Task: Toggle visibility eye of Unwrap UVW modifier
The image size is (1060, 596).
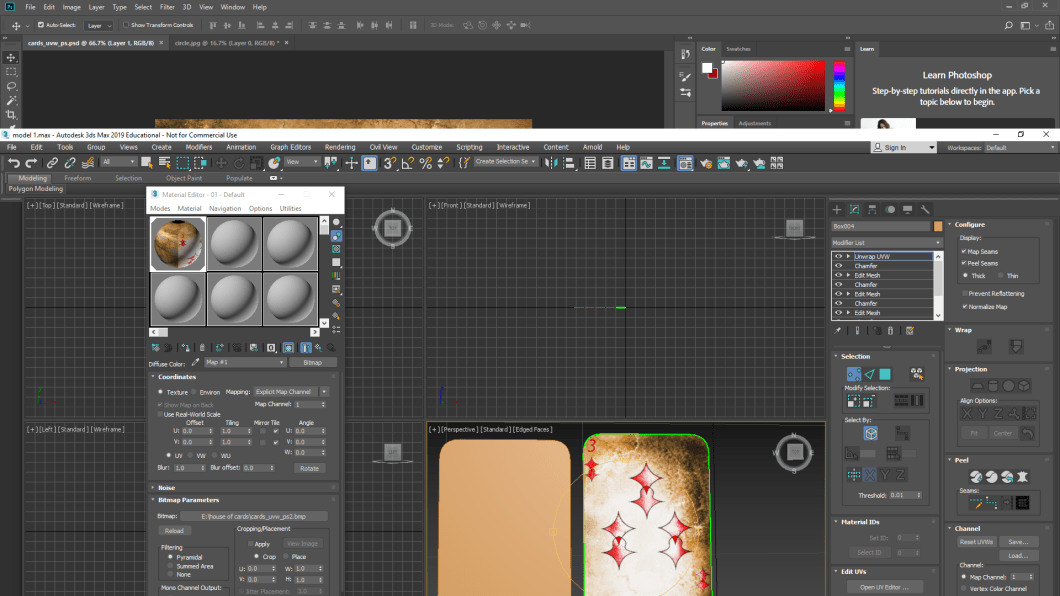Action: (x=838, y=256)
